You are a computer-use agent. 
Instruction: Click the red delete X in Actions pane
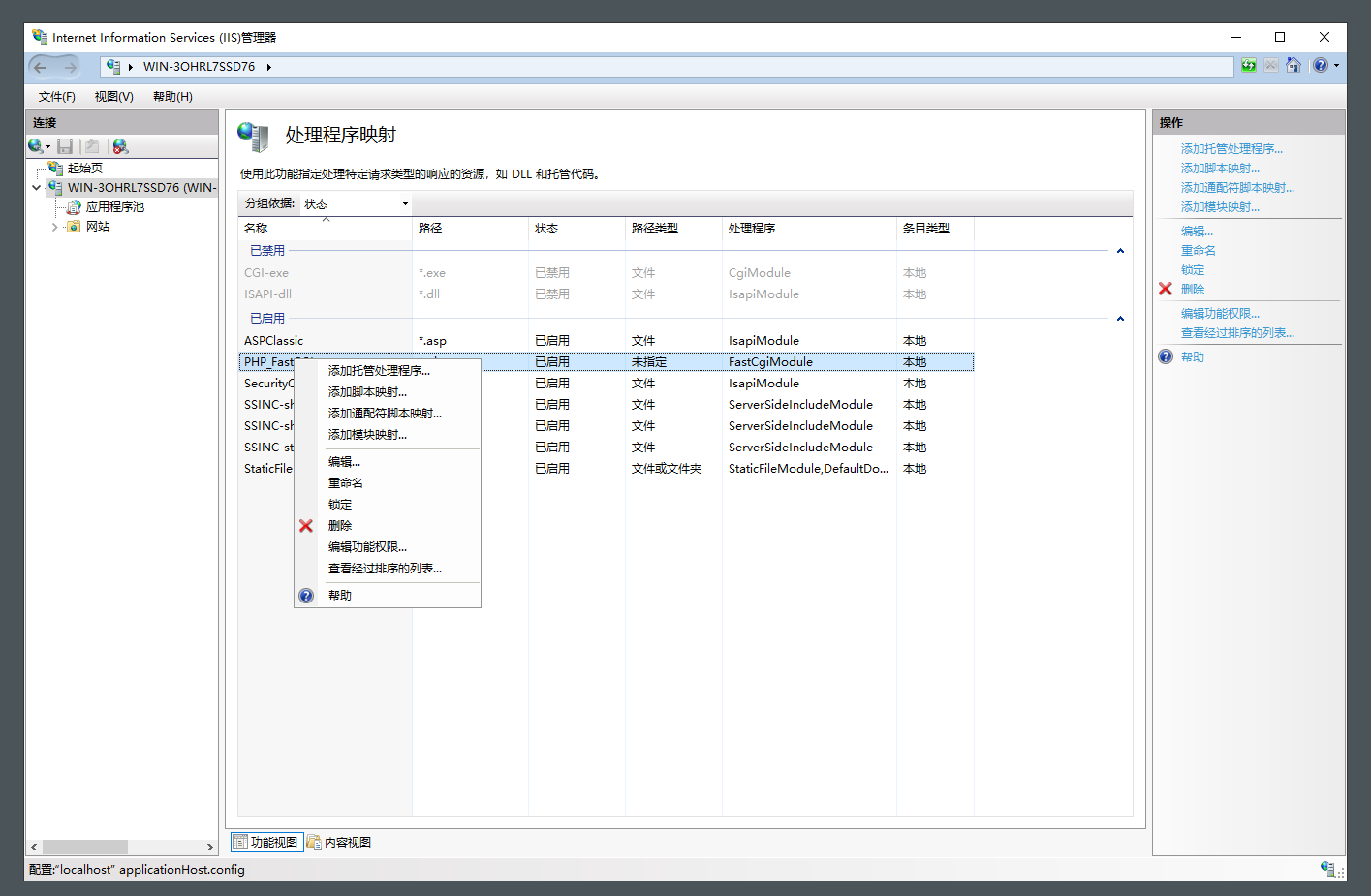(1166, 289)
